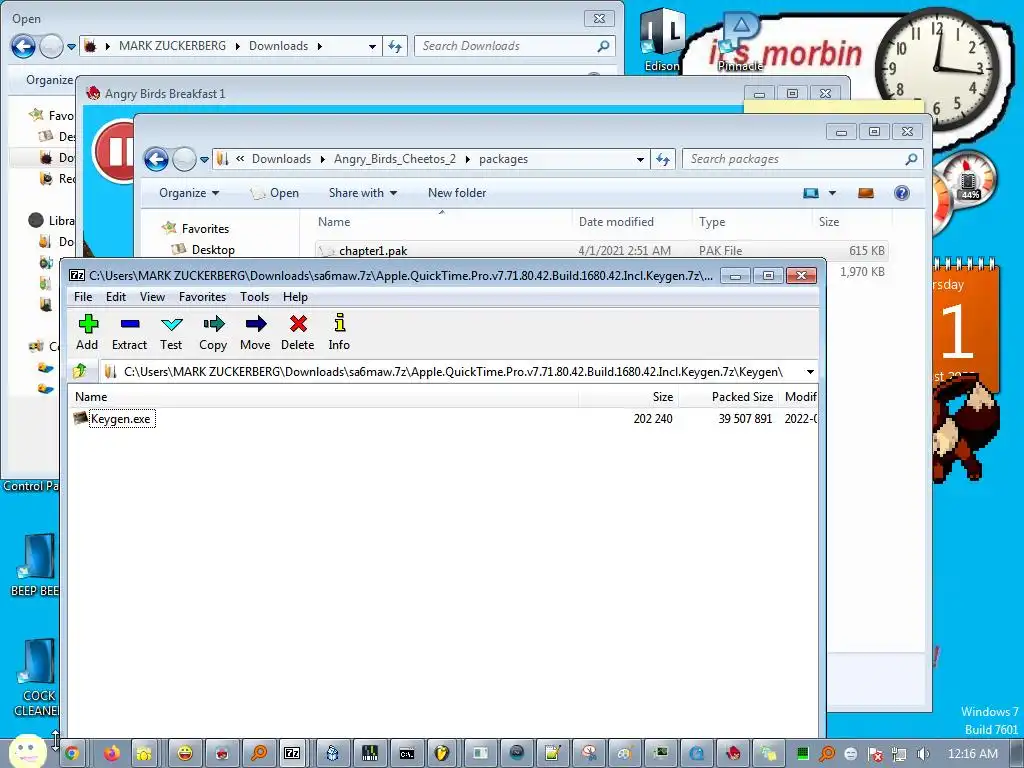1024x768 pixels.
Task: Go up one folder level in 7-Zip
Action: (x=80, y=371)
